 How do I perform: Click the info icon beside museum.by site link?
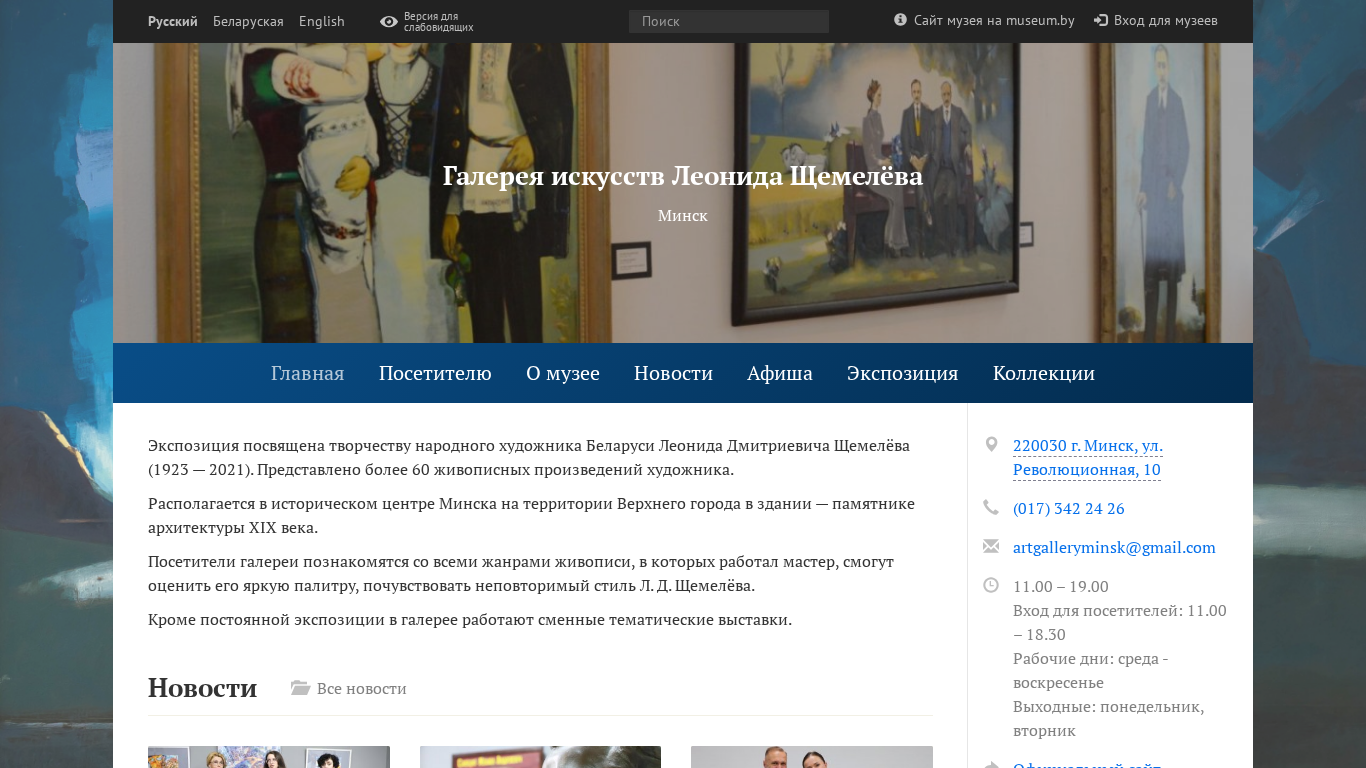(900, 20)
